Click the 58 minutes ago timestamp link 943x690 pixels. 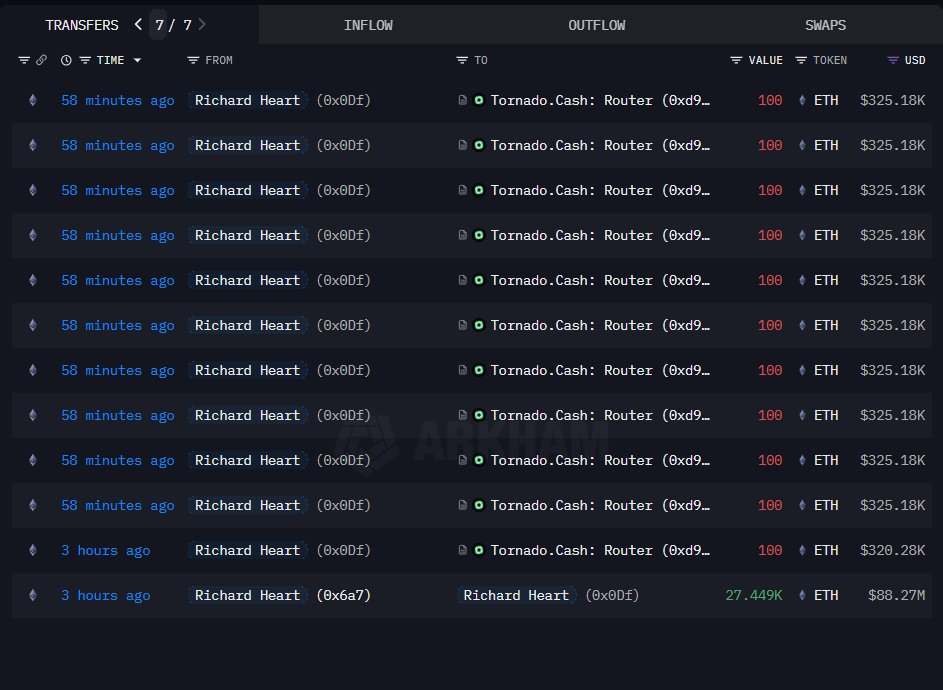(x=117, y=100)
